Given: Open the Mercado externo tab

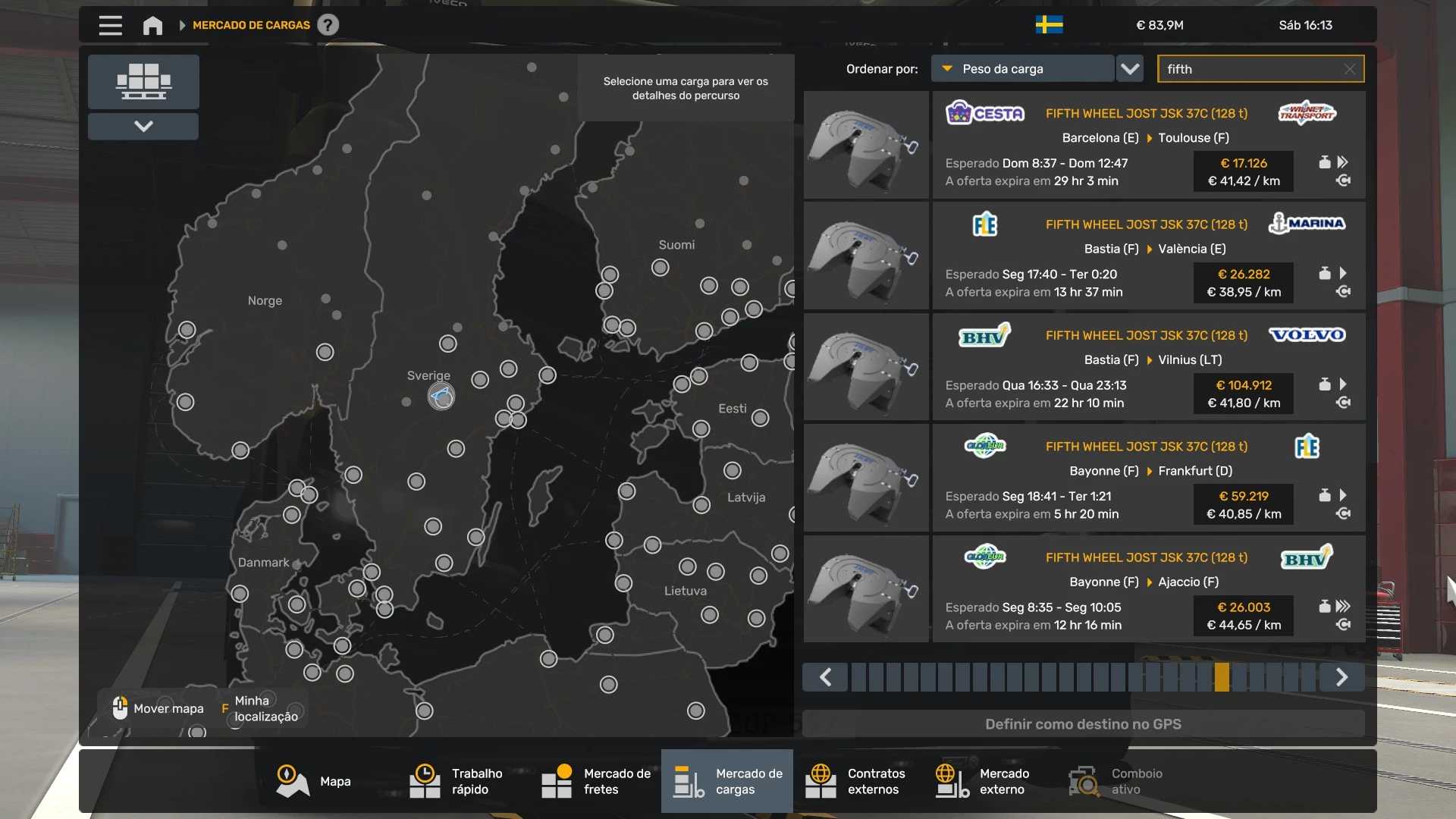Looking at the screenshot, I should point(991,781).
